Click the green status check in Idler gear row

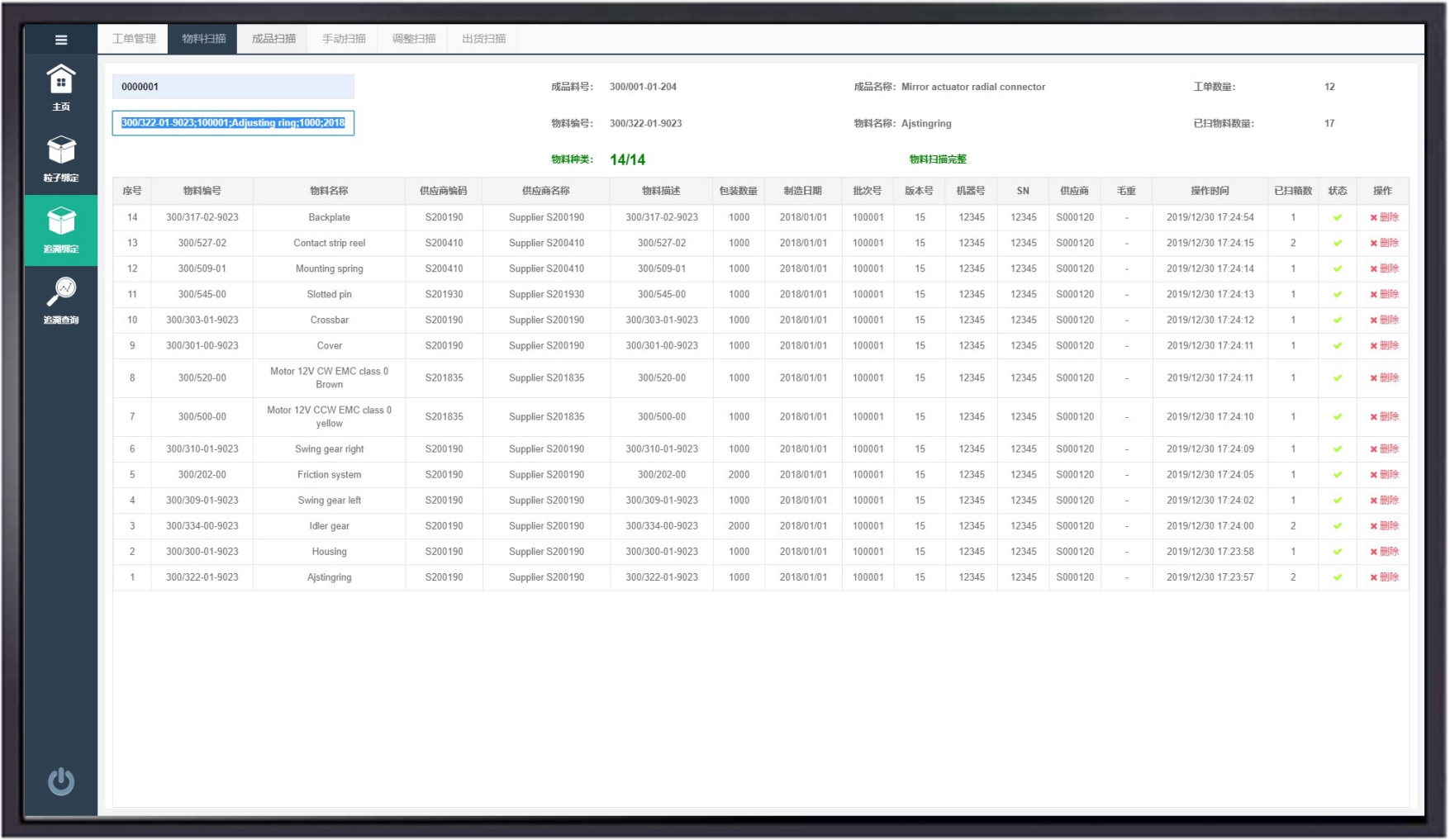[x=1338, y=525]
